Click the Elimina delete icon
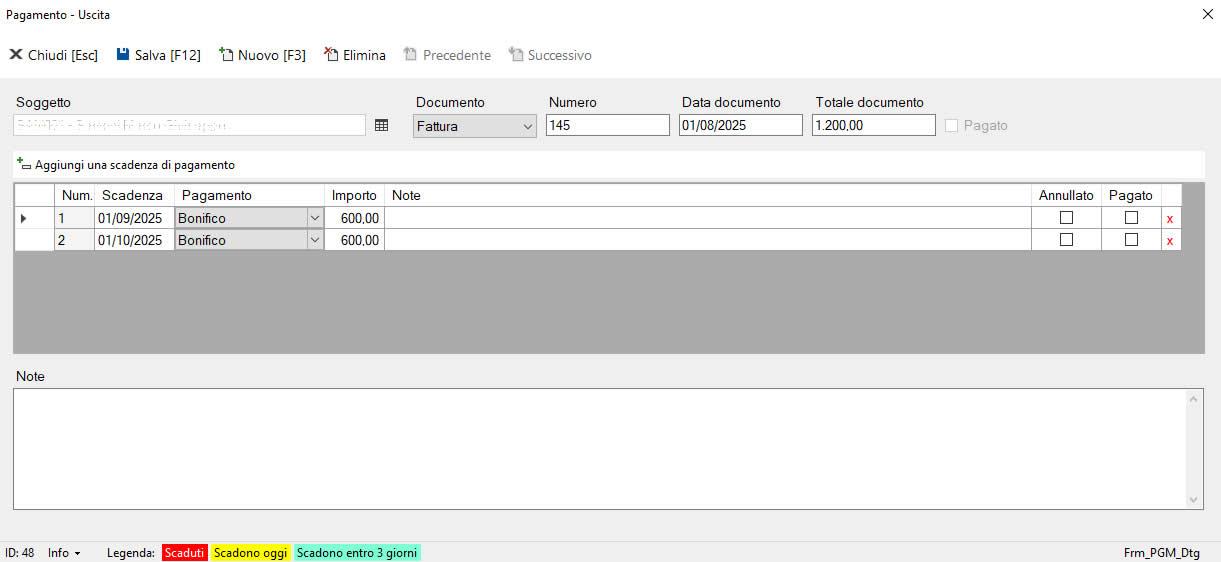Screen dimensions: 1221x562 tap(331, 55)
